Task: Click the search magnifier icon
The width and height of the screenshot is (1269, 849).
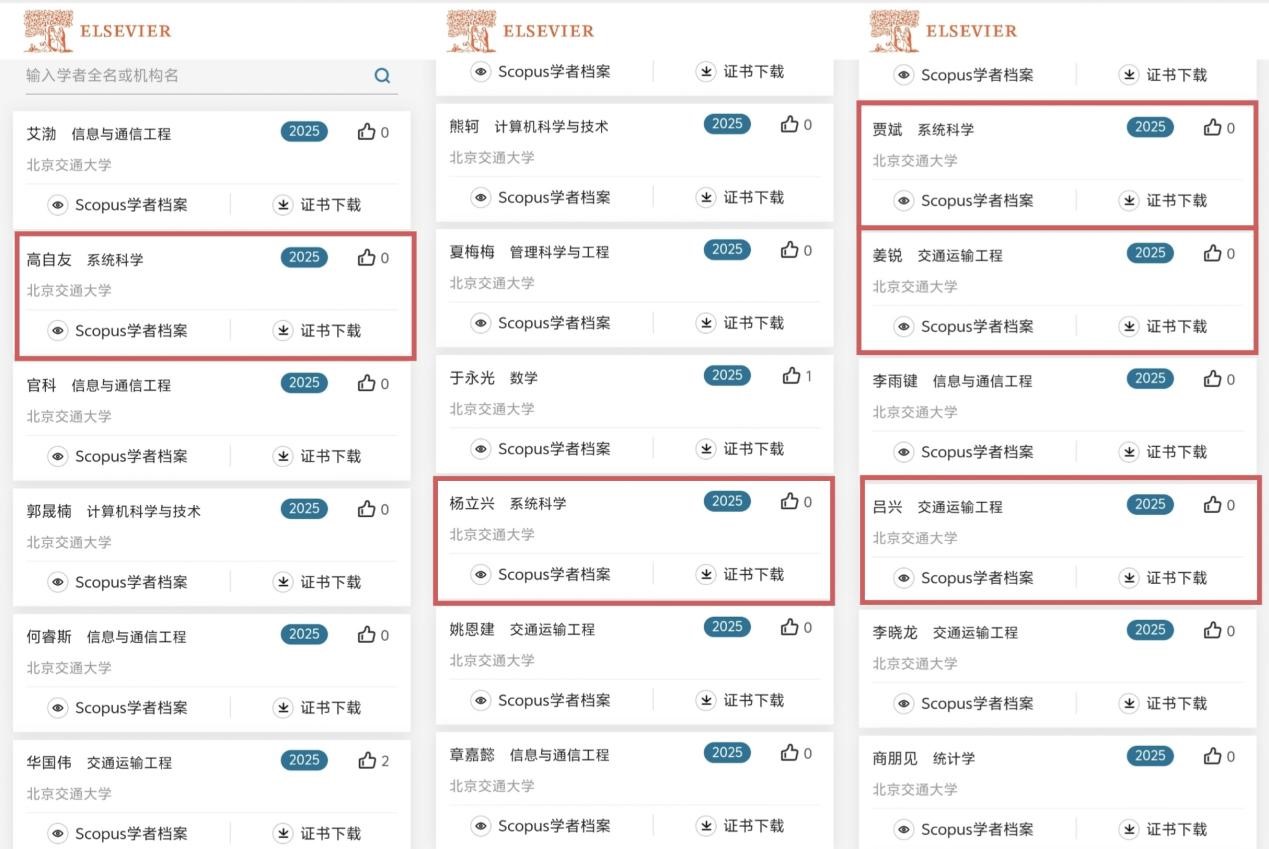Action: (x=382, y=76)
